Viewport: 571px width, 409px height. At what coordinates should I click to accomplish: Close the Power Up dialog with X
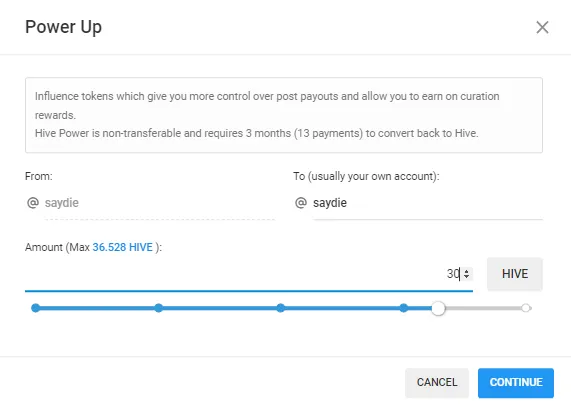point(542,27)
